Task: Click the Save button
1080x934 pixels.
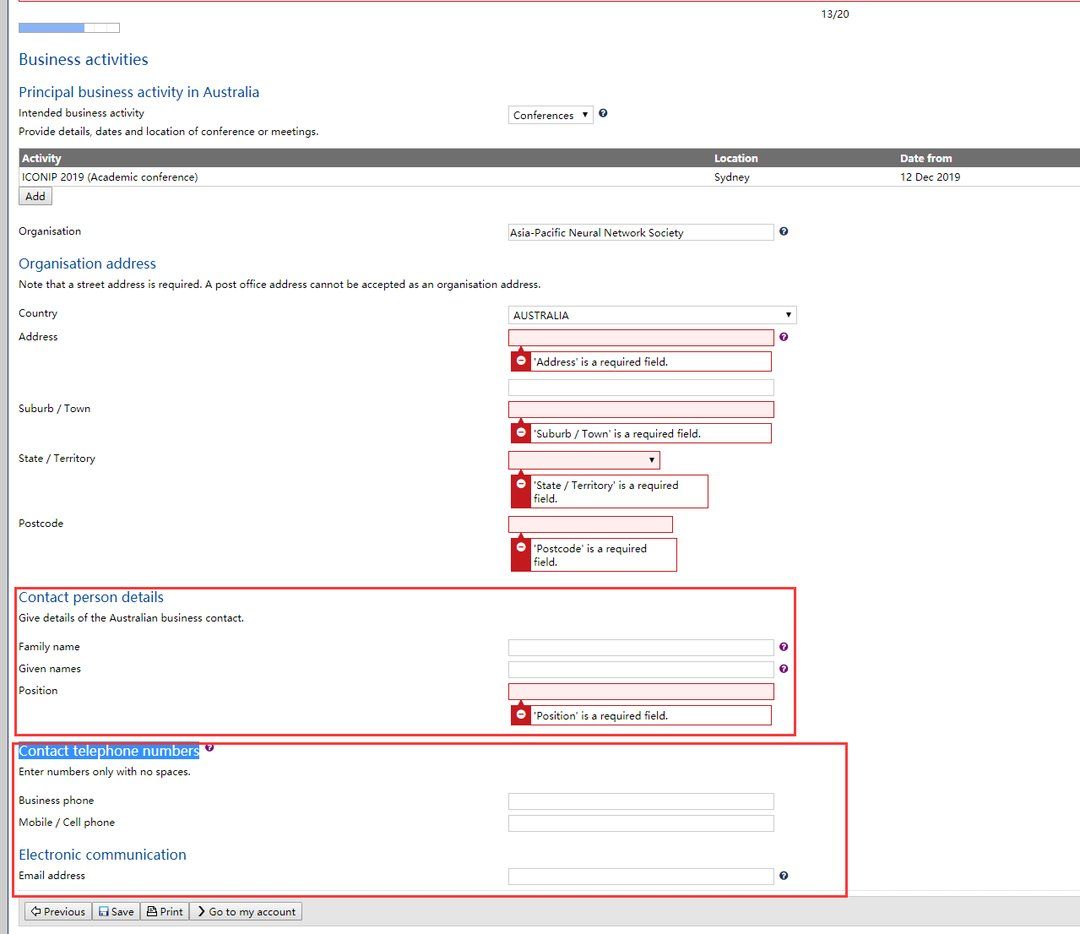Action: (x=116, y=912)
